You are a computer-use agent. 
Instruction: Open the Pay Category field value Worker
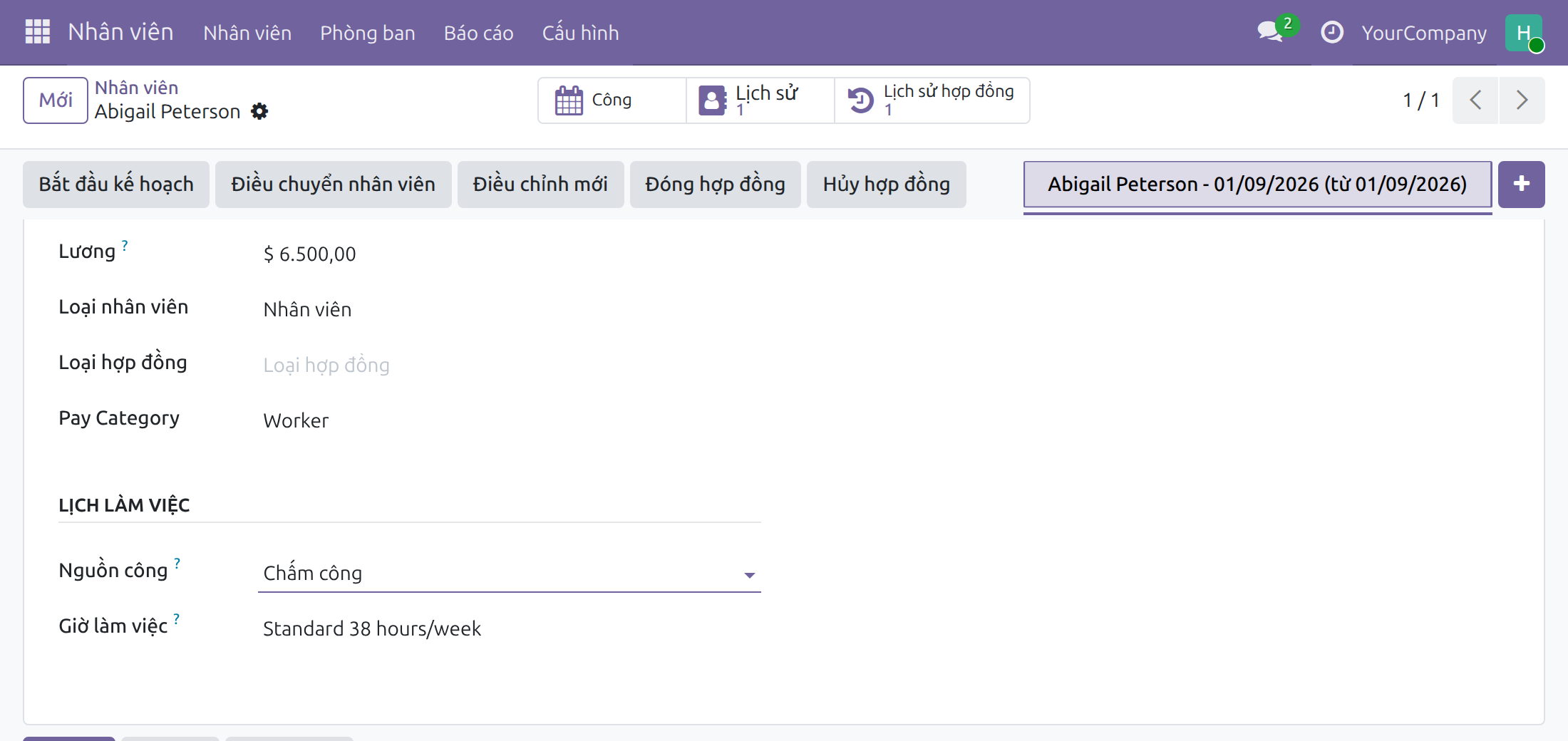509,421
